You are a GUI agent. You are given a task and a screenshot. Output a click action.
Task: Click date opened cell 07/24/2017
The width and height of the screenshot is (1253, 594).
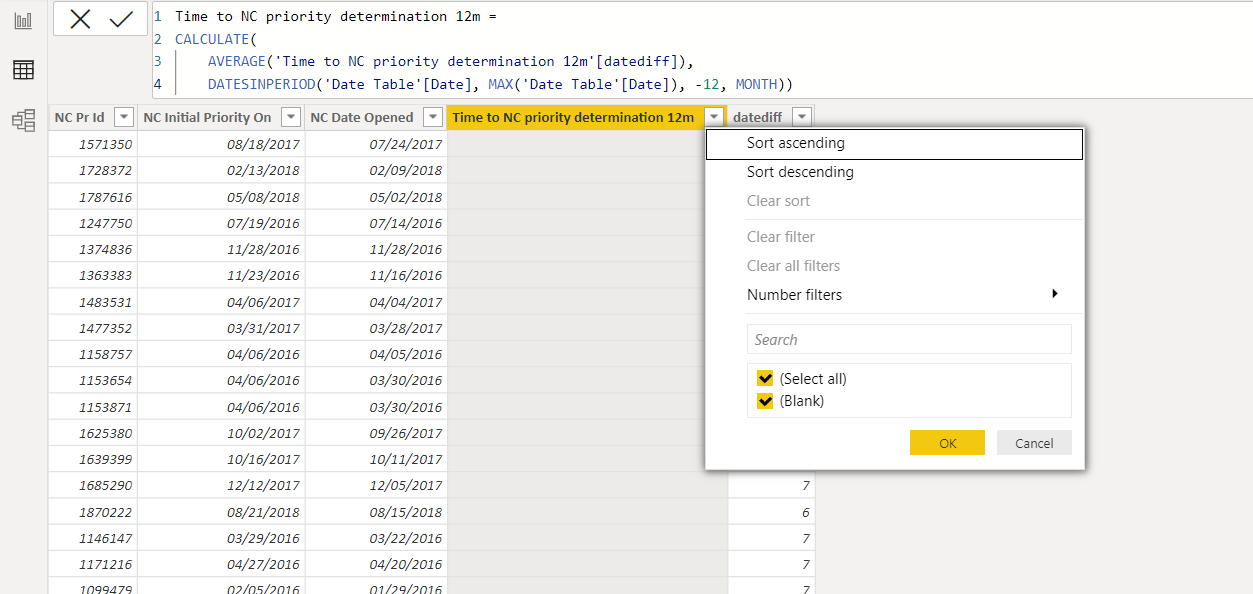[376, 144]
